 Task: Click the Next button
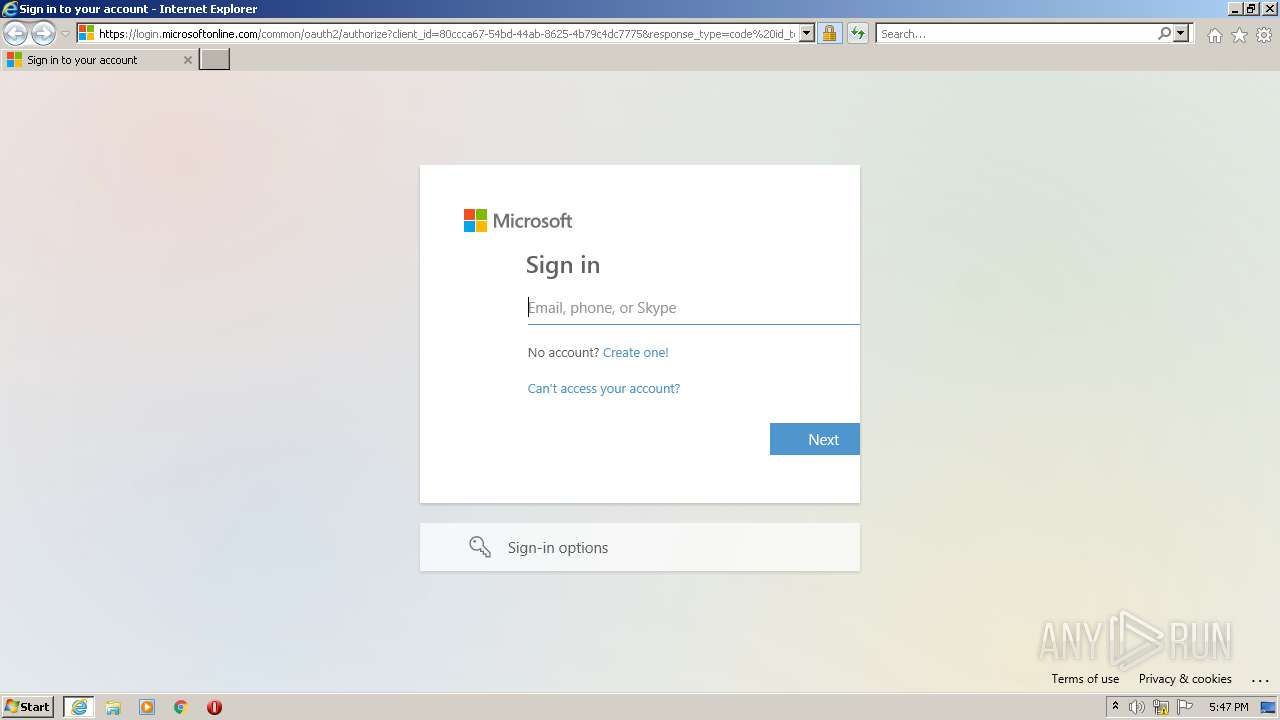coord(815,439)
